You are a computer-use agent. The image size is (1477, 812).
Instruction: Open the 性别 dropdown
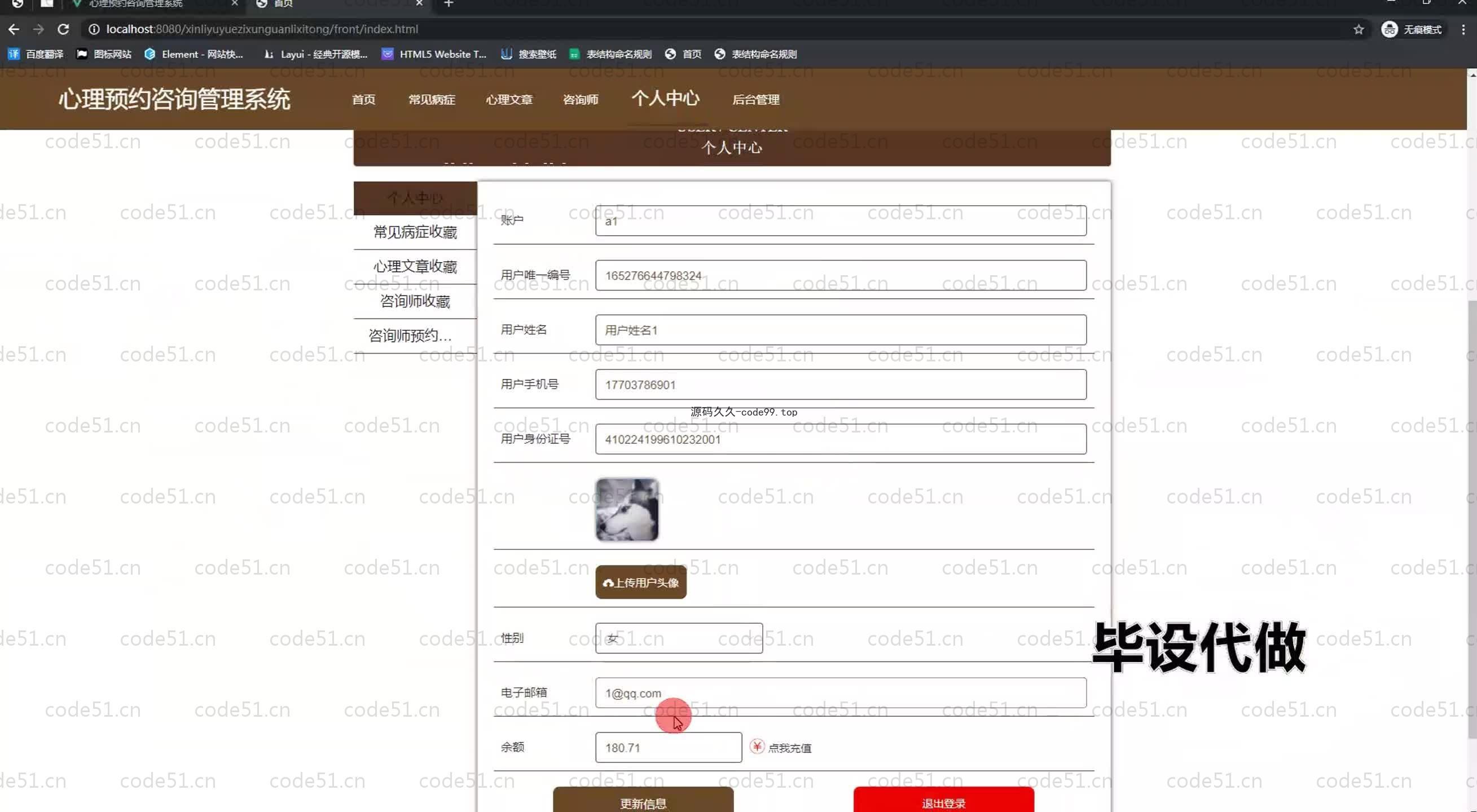pyautogui.click(x=679, y=638)
